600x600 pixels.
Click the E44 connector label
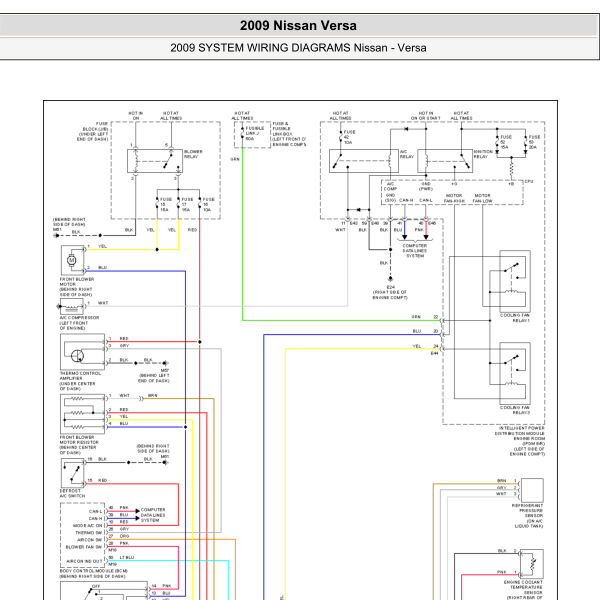434,353
